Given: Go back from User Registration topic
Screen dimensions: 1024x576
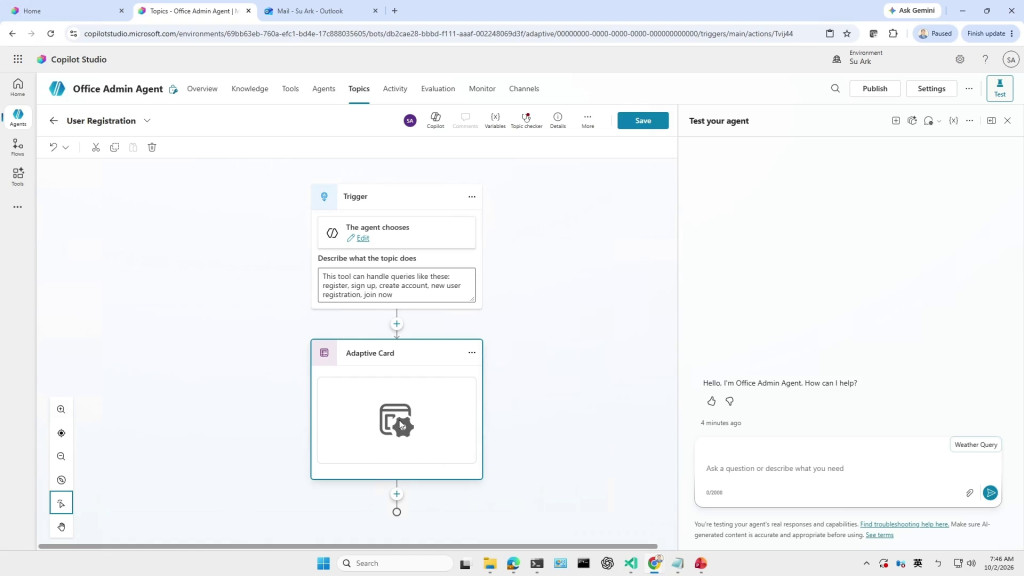Looking at the screenshot, I should click(x=54, y=121).
